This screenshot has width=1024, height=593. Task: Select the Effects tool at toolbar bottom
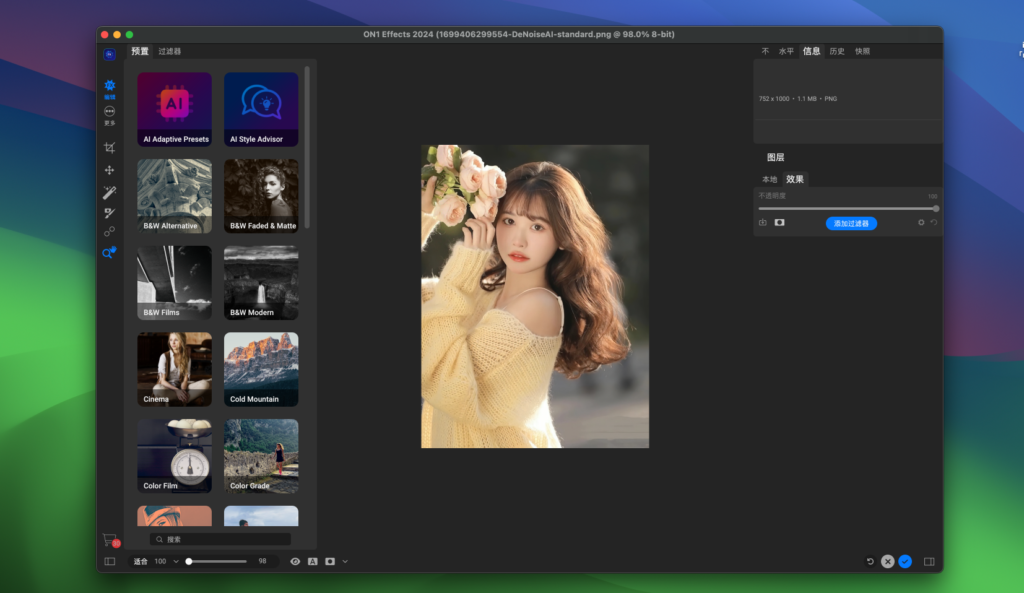[110, 253]
